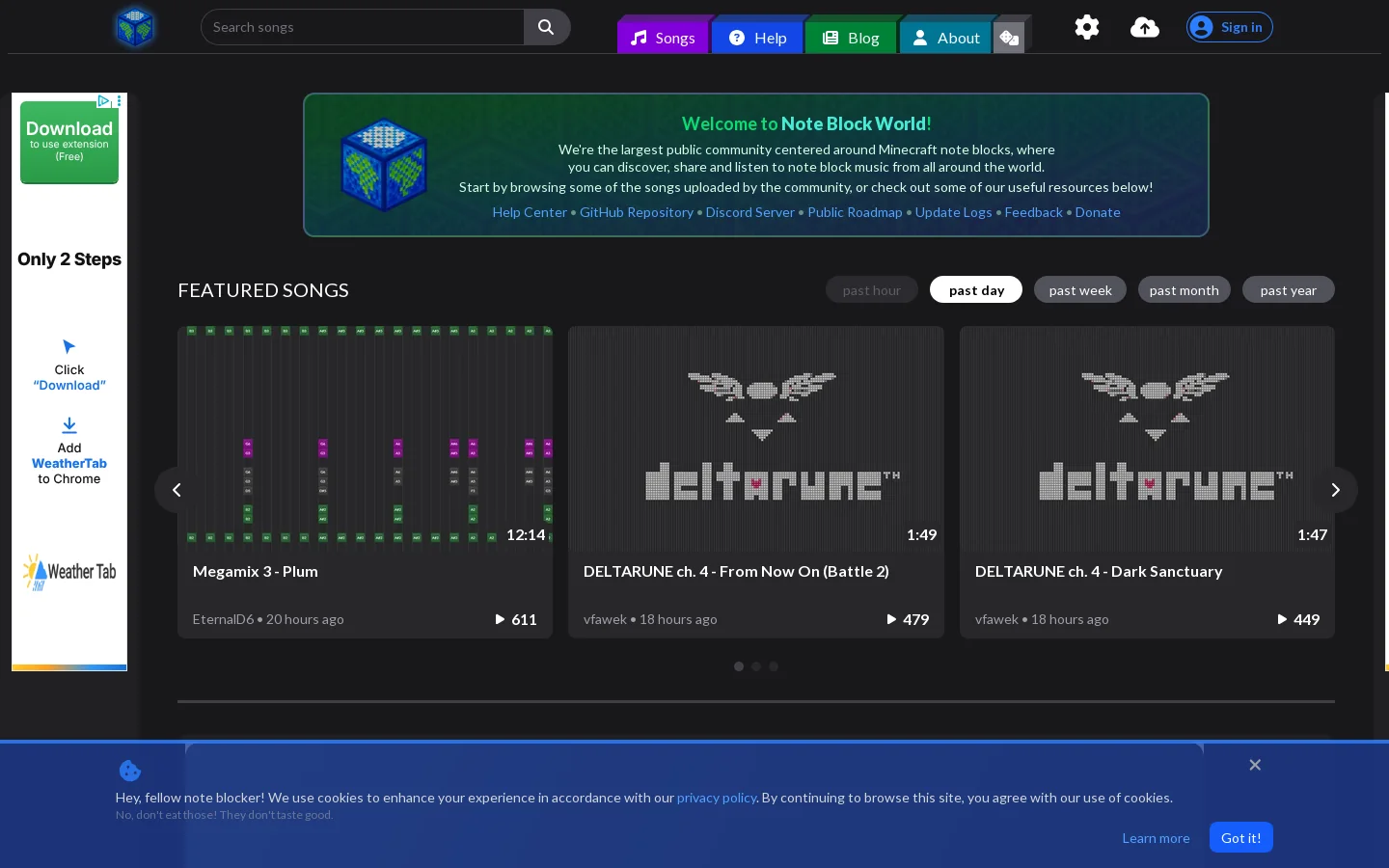Click the green Download ad button

[x=69, y=142]
